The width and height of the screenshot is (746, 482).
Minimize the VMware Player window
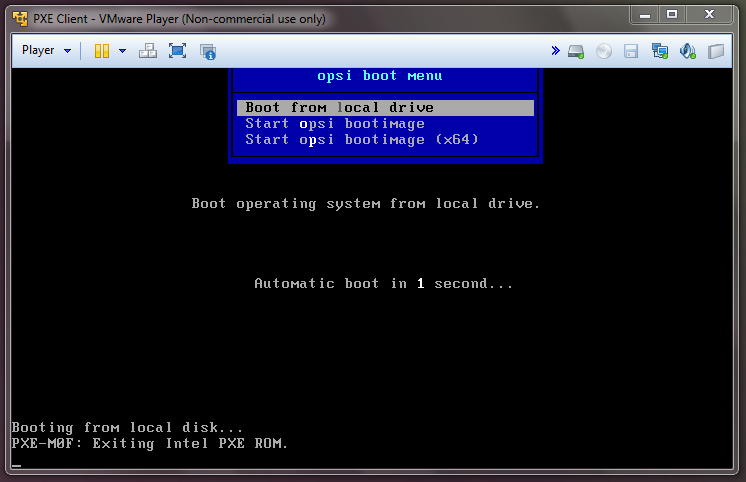[x=645, y=15]
